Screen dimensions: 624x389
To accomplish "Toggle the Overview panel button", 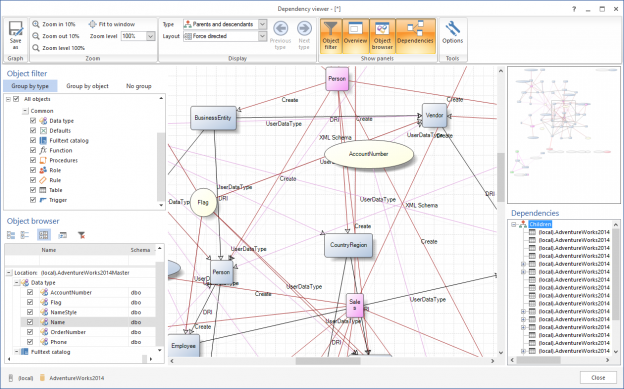I will (355, 36).
